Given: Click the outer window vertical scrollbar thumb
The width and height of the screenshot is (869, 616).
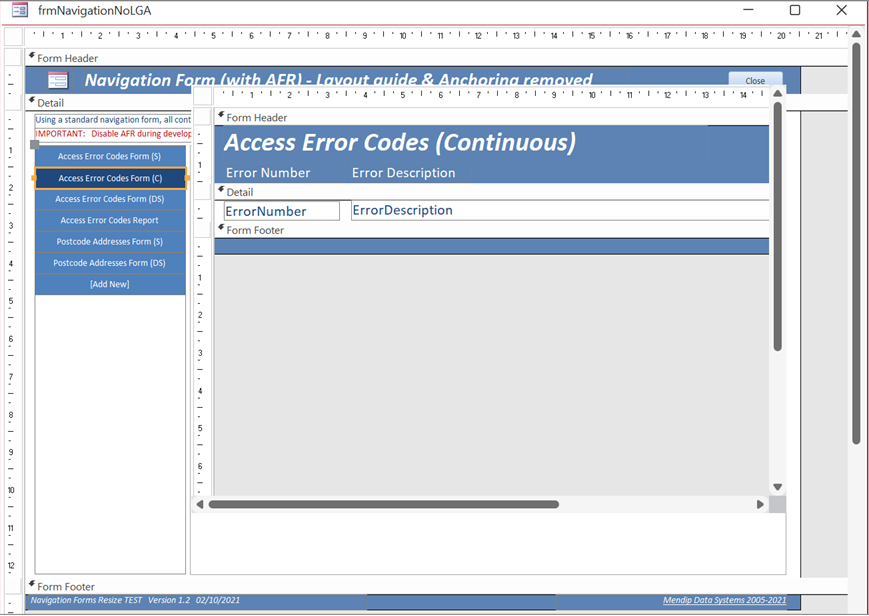Looking at the screenshot, I should 856,243.
